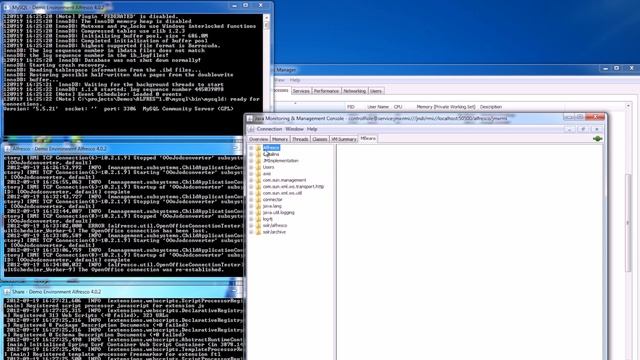Click the Alfresco console window title icon
The width and height of the screenshot is (640, 360).
[7, 149]
